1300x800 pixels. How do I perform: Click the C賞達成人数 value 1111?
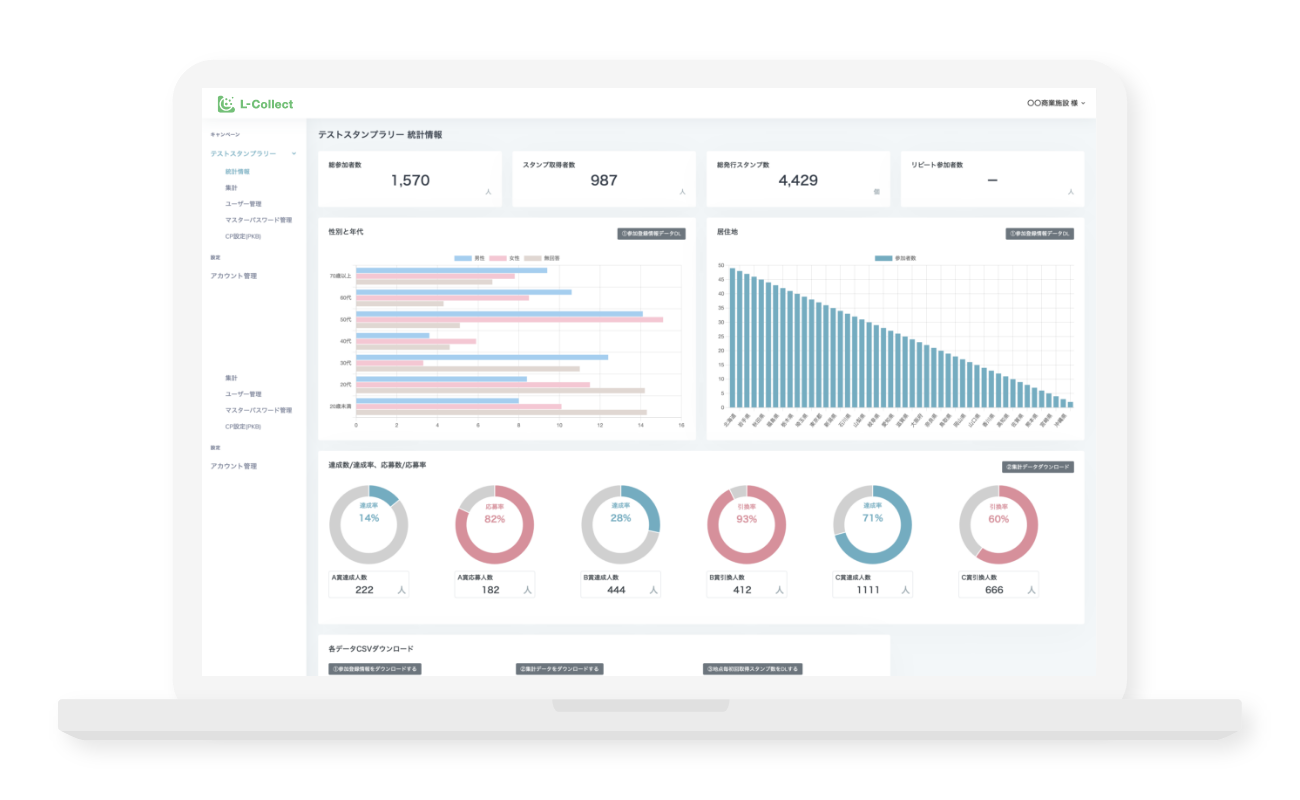[x=868, y=590]
